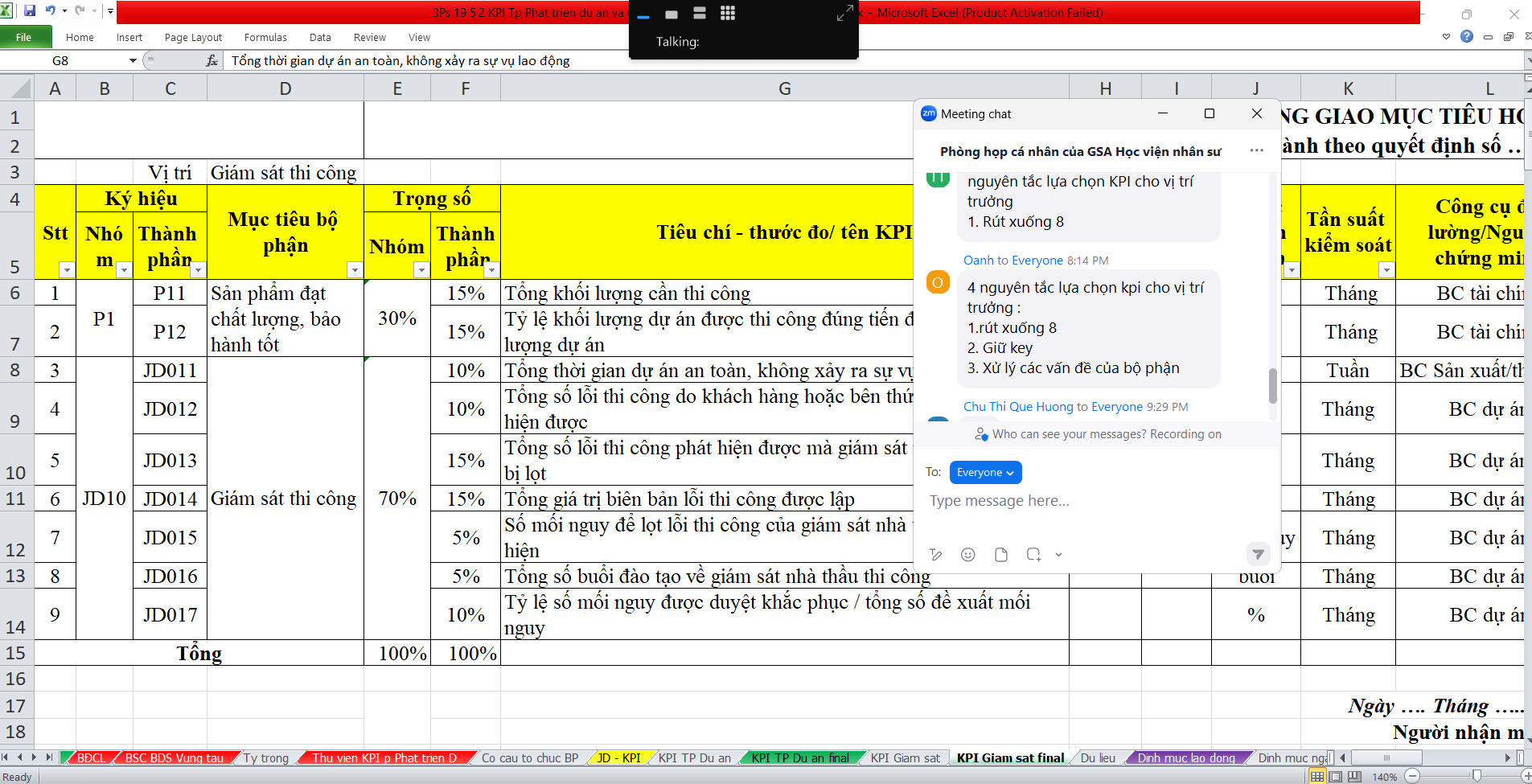Switch Zoom to gallery grid view
1532x784 pixels.
[x=728, y=13]
